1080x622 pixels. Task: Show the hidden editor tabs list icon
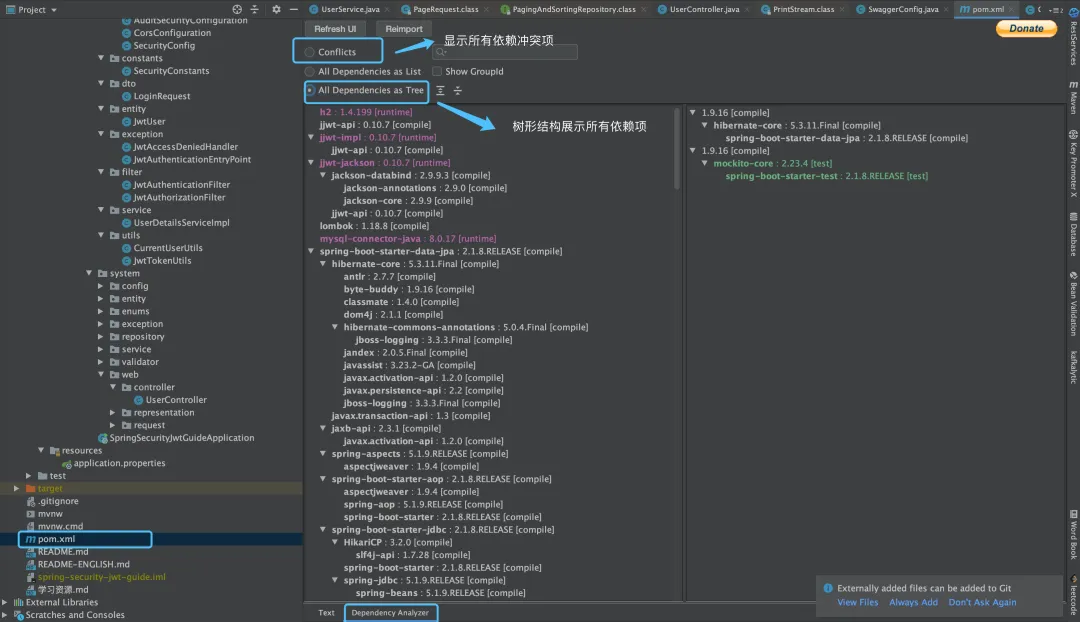pos(1056,10)
